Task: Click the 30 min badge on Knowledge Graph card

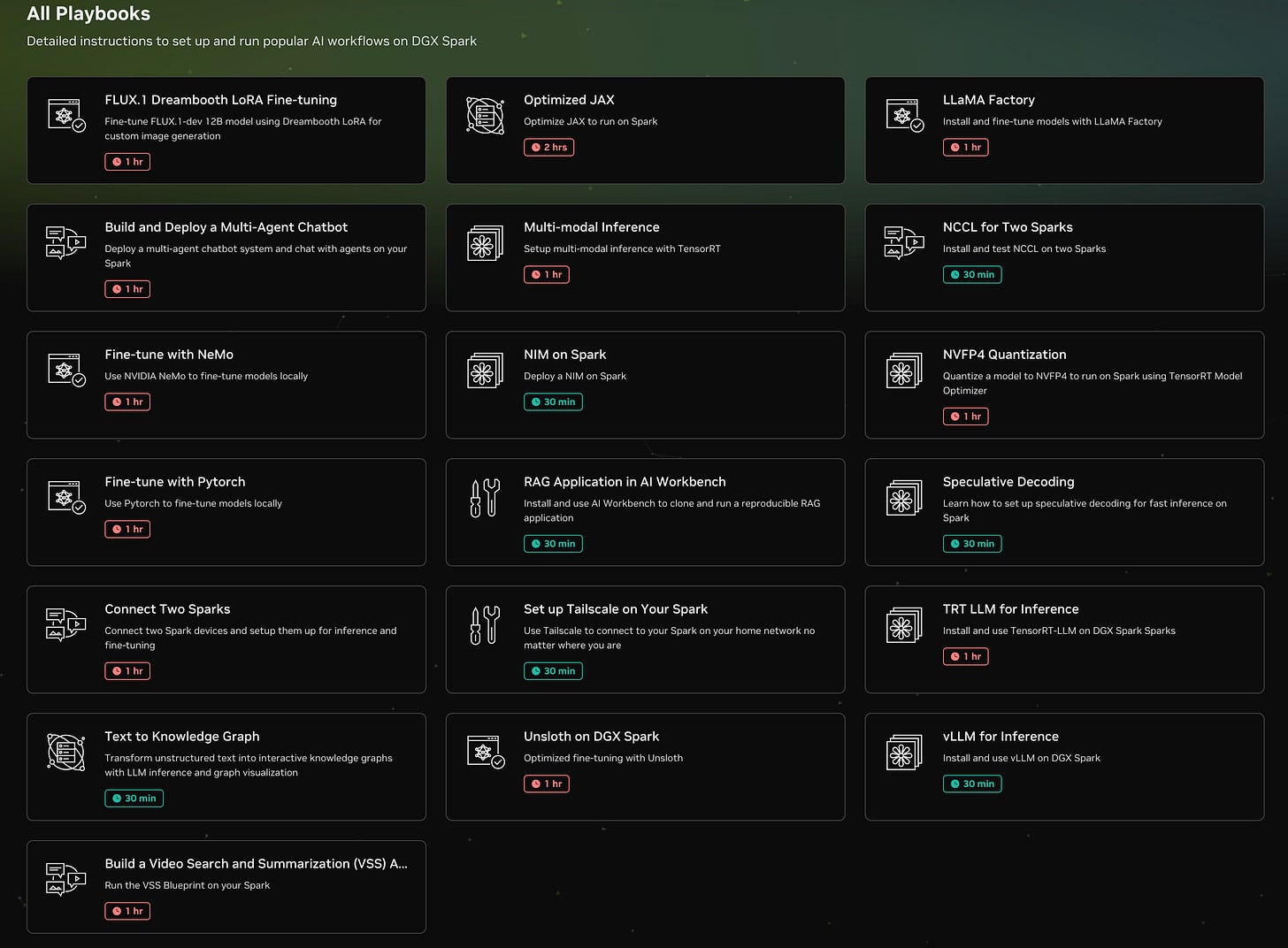Action: (x=134, y=799)
